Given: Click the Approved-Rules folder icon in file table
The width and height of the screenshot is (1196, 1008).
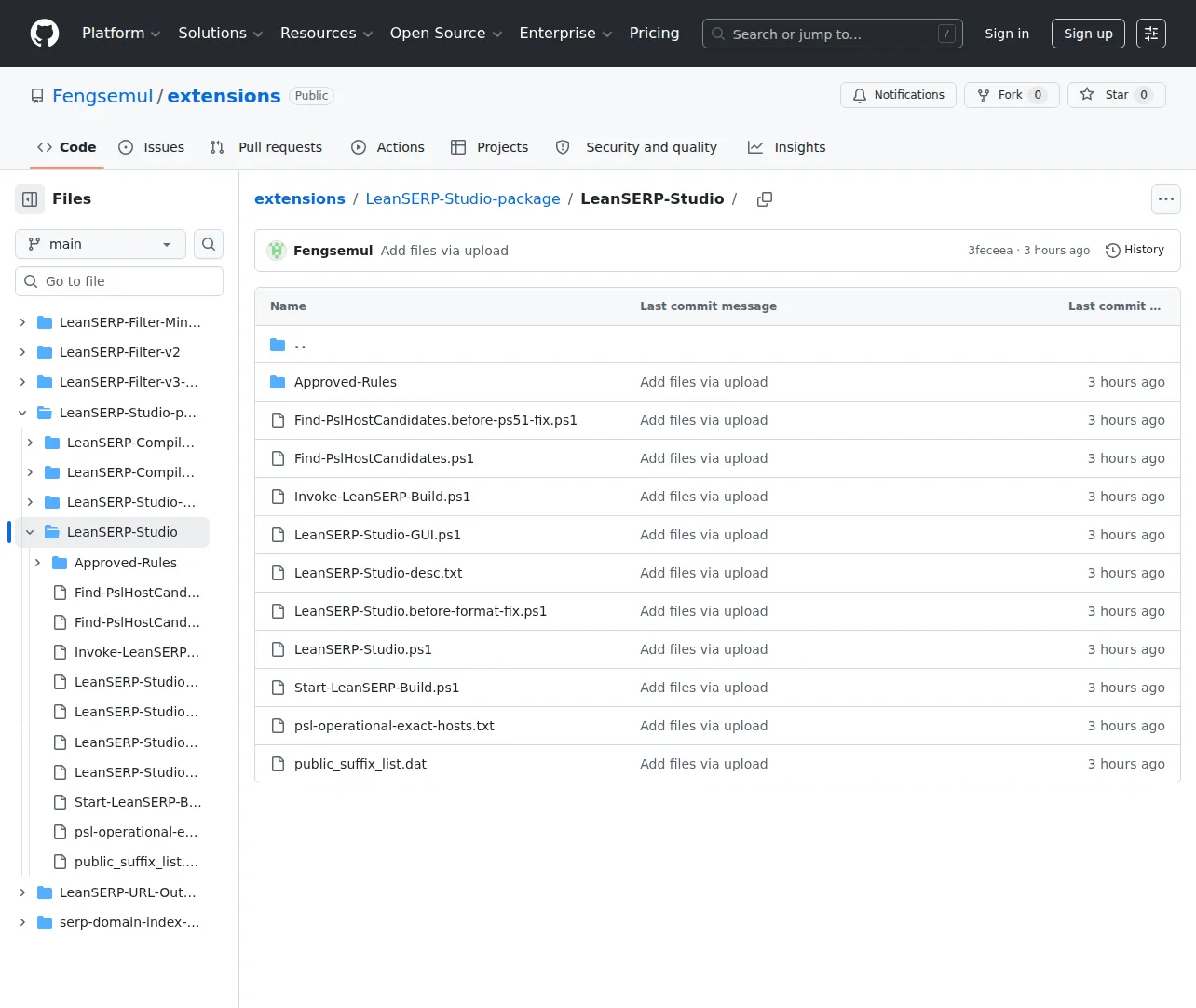Looking at the screenshot, I should [278, 382].
